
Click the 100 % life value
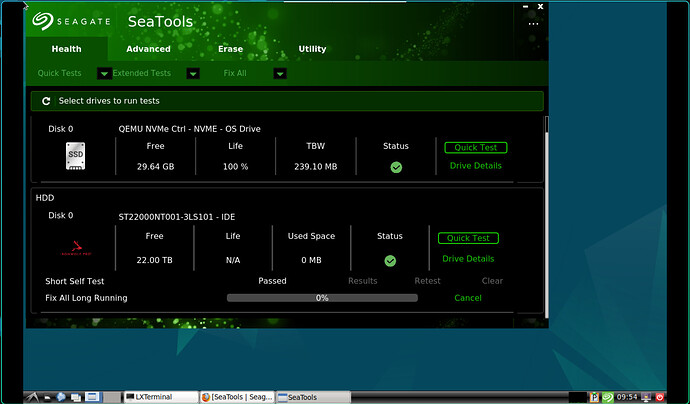coord(235,167)
